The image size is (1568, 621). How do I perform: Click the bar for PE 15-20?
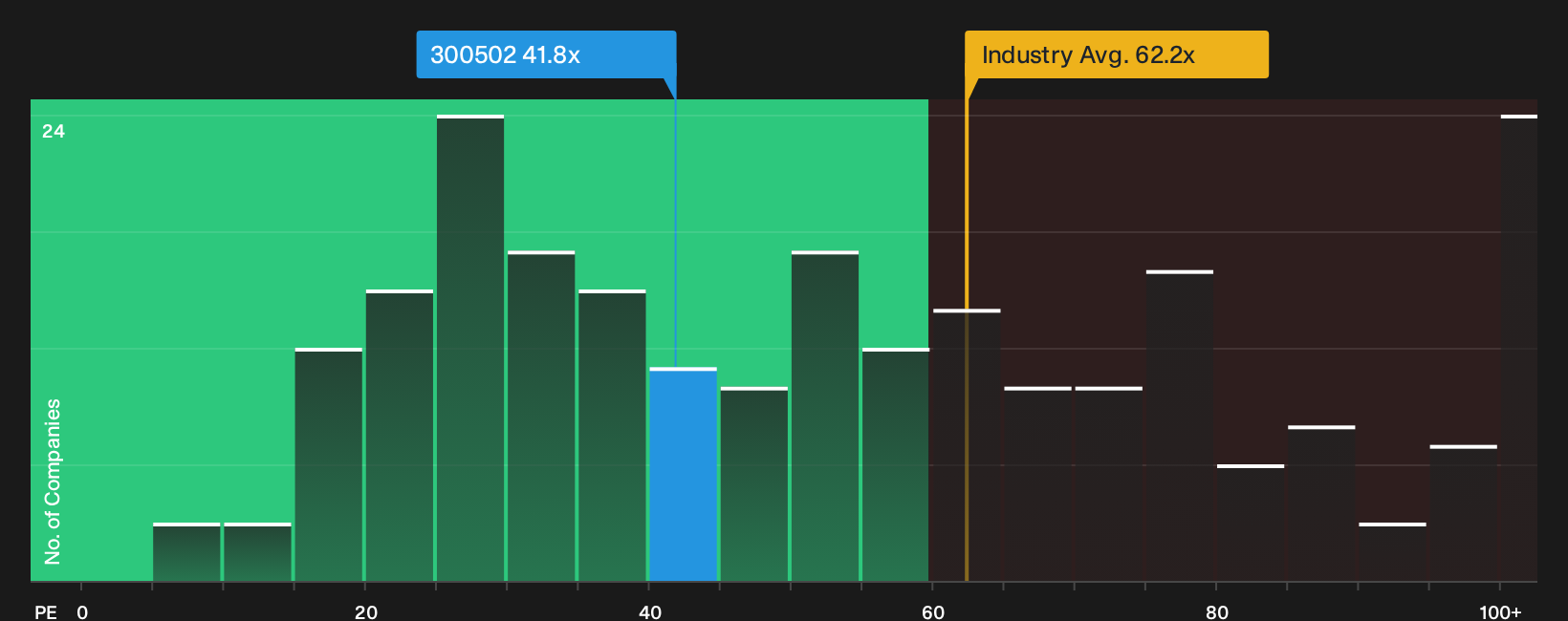329,465
